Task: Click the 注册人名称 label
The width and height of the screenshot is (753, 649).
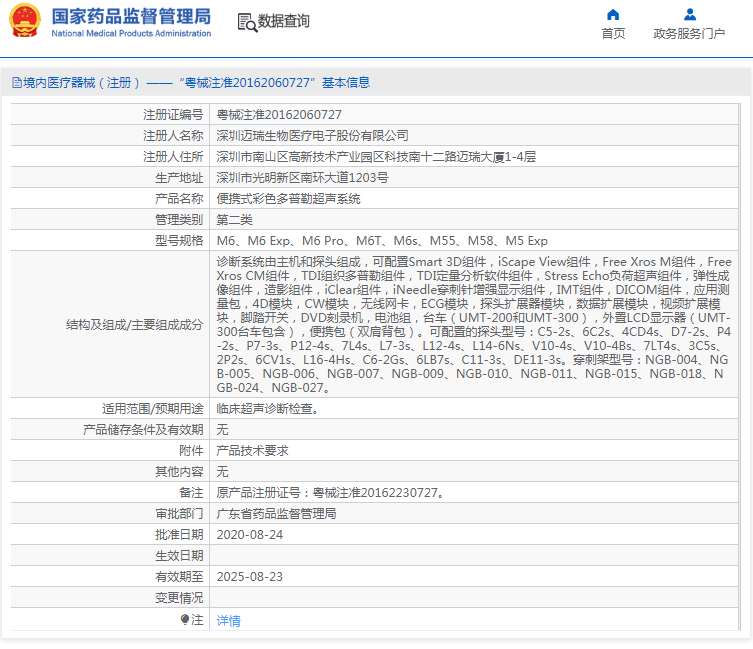Action: 173,136
